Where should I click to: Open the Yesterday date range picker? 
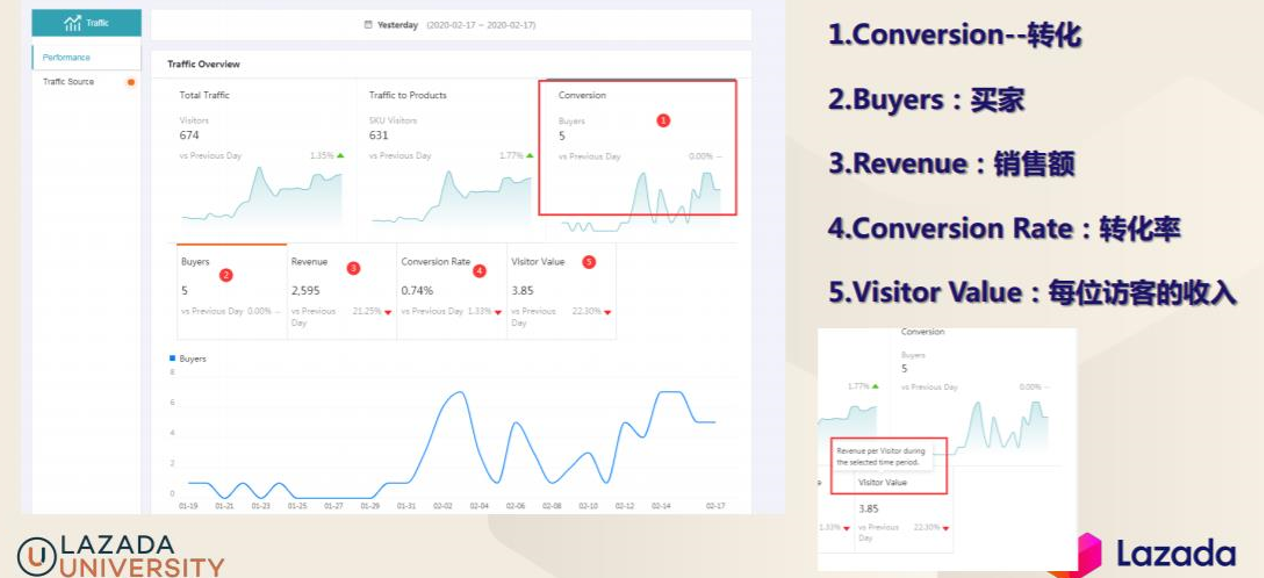pyautogui.click(x=450, y=25)
